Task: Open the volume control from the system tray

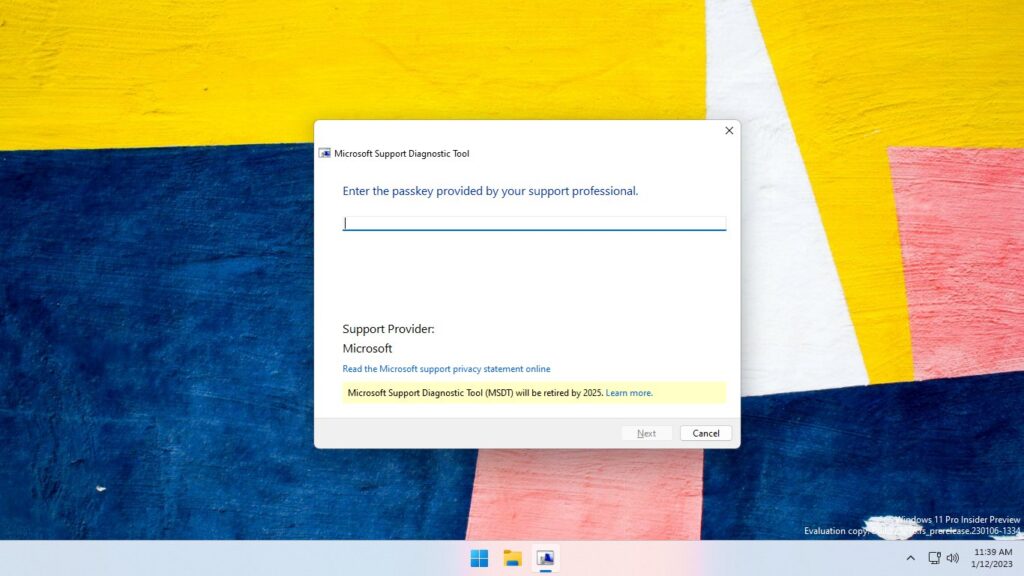Action: pos(952,558)
